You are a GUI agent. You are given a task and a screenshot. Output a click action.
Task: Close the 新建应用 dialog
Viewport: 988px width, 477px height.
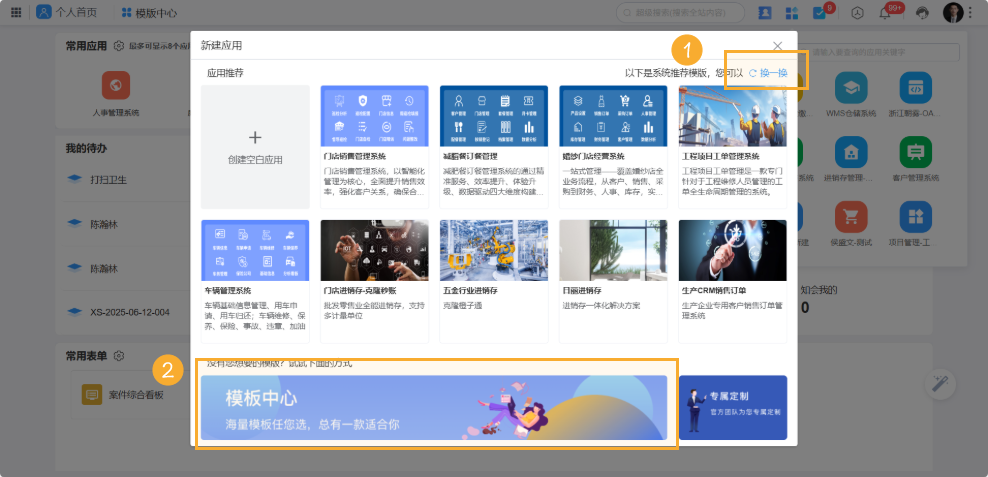click(x=778, y=46)
